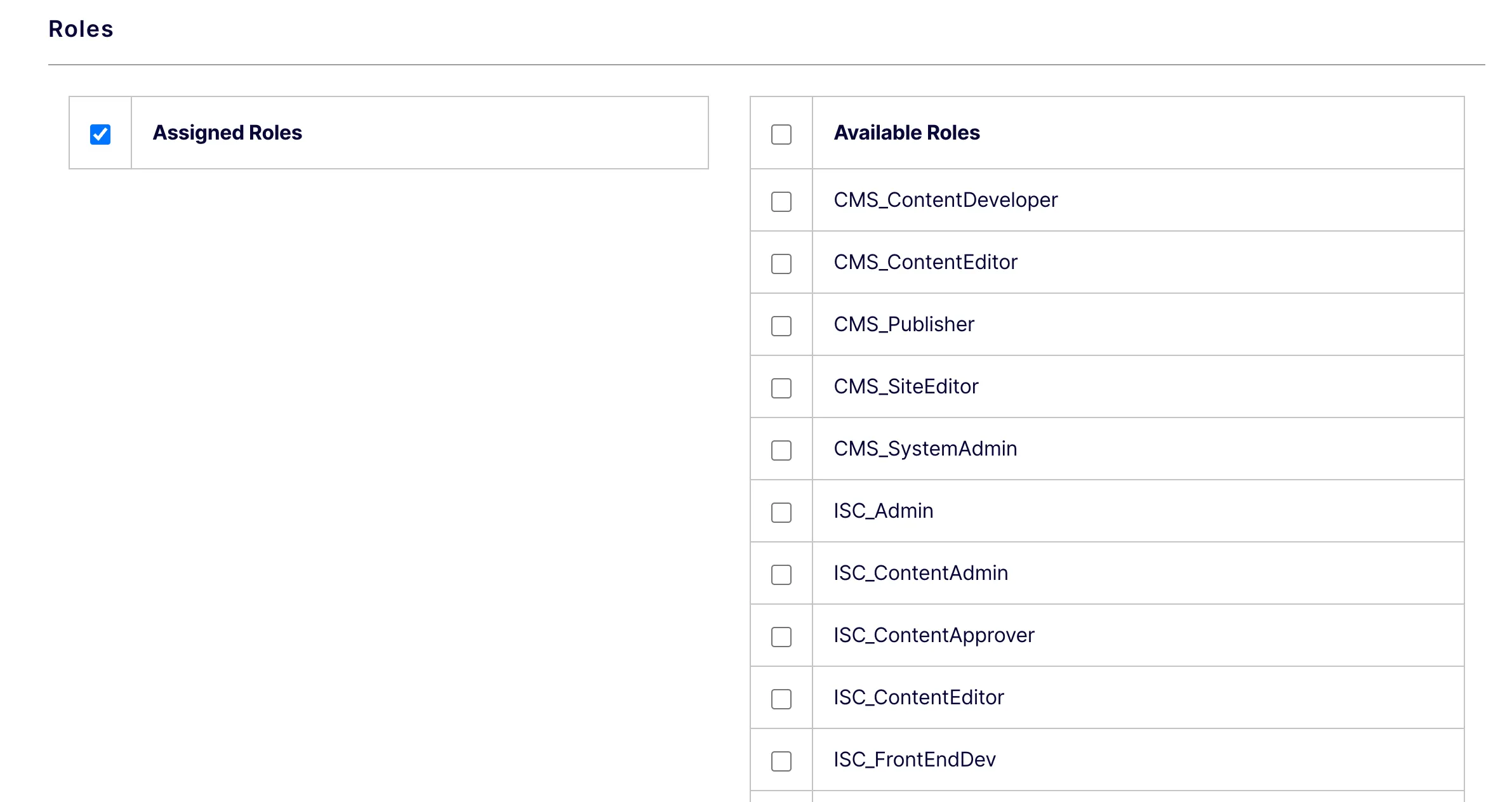Select the CMS_ContentEditor role checkbox
This screenshot has height=802, width=1512.
781,263
